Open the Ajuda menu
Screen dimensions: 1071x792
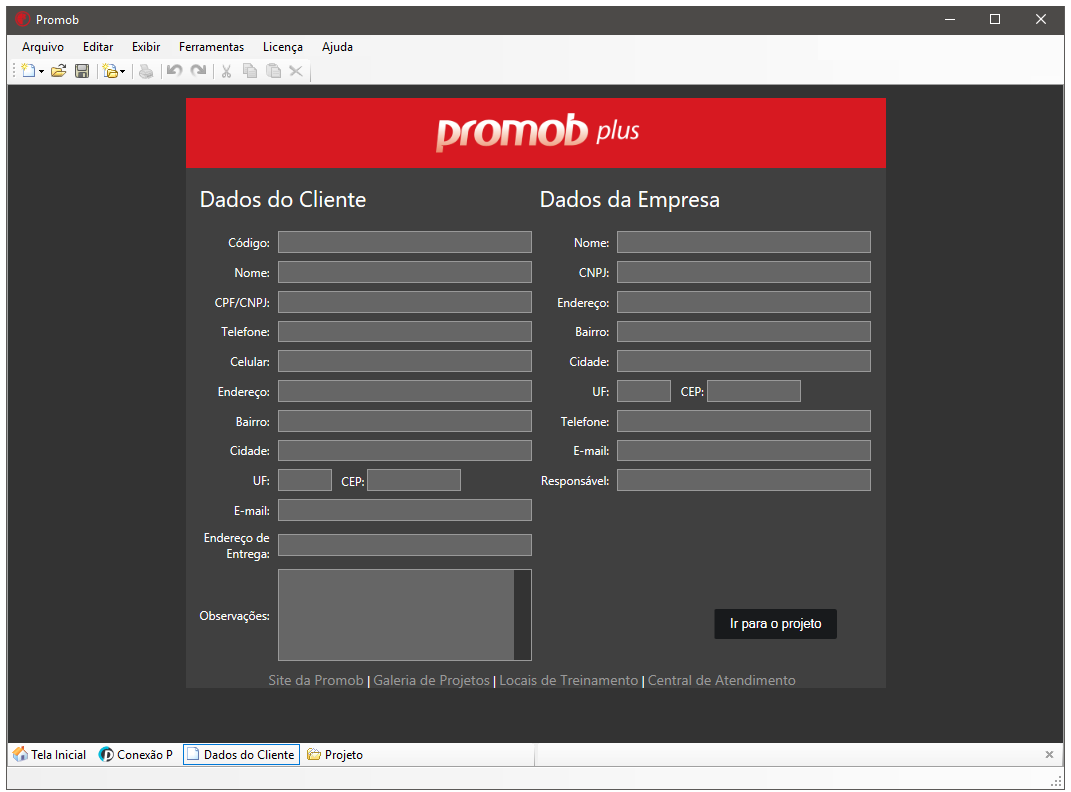(x=337, y=46)
